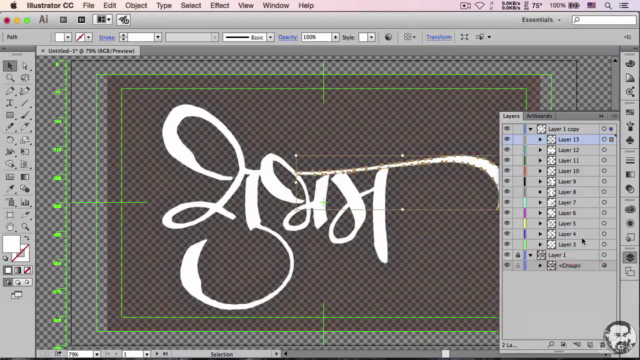Open the Opacity value dropdown arrow
The image size is (640, 360).
click(336, 37)
